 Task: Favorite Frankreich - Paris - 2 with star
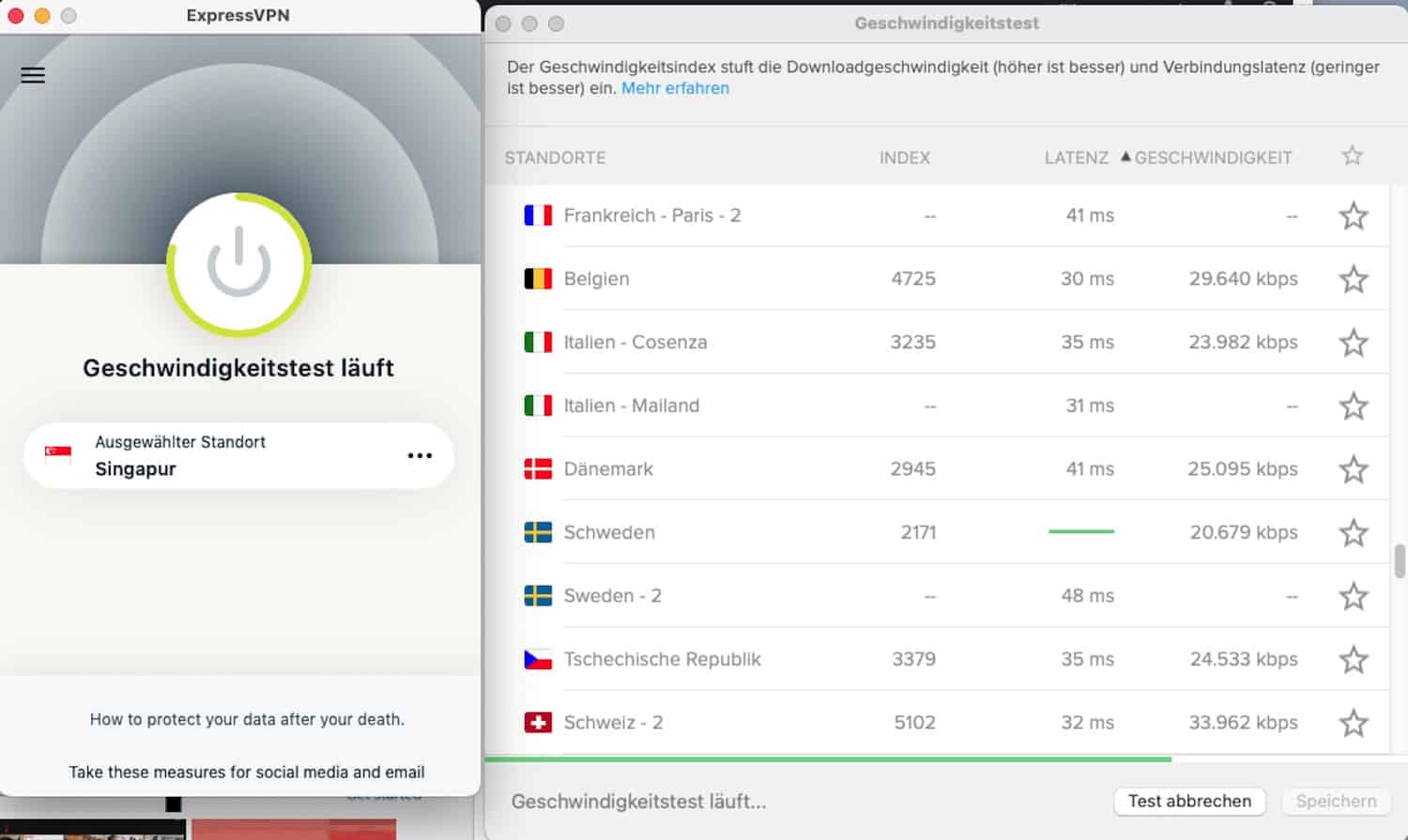[1353, 216]
